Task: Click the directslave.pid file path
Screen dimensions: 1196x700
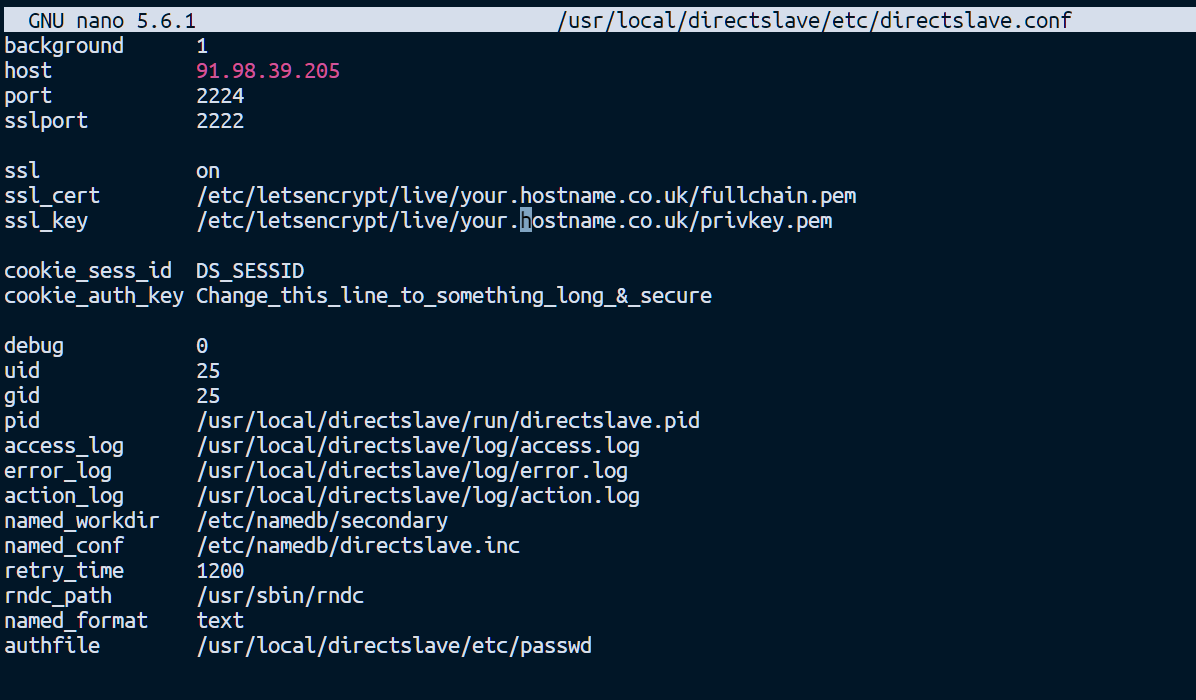Action: tap(448, 421)
